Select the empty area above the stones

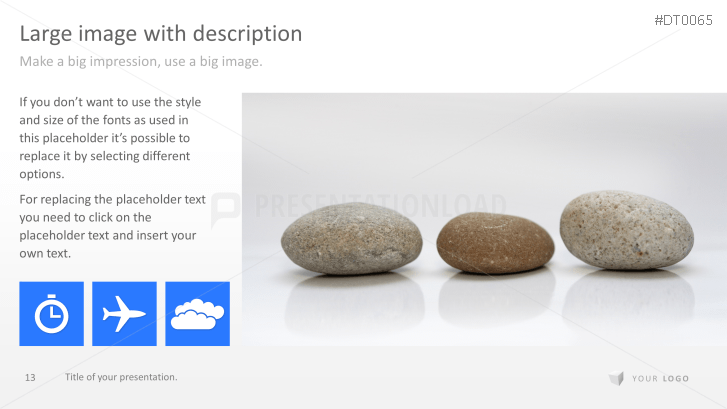[x=484, y=139]
